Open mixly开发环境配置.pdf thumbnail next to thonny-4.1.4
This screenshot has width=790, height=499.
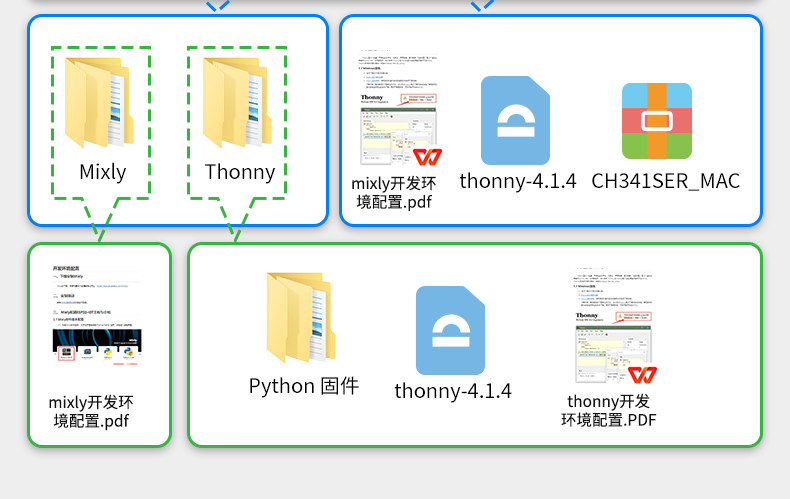coord(399,108)
